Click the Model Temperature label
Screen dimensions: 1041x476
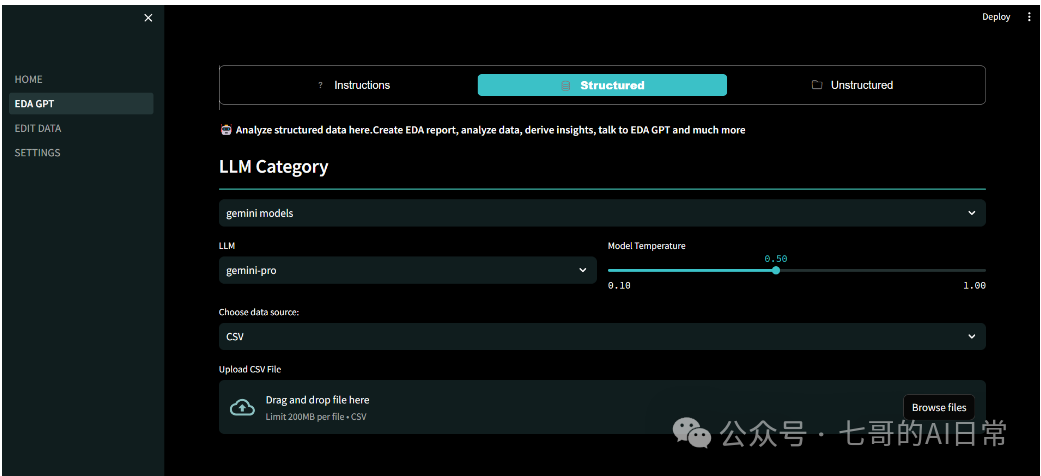[647, 246]
